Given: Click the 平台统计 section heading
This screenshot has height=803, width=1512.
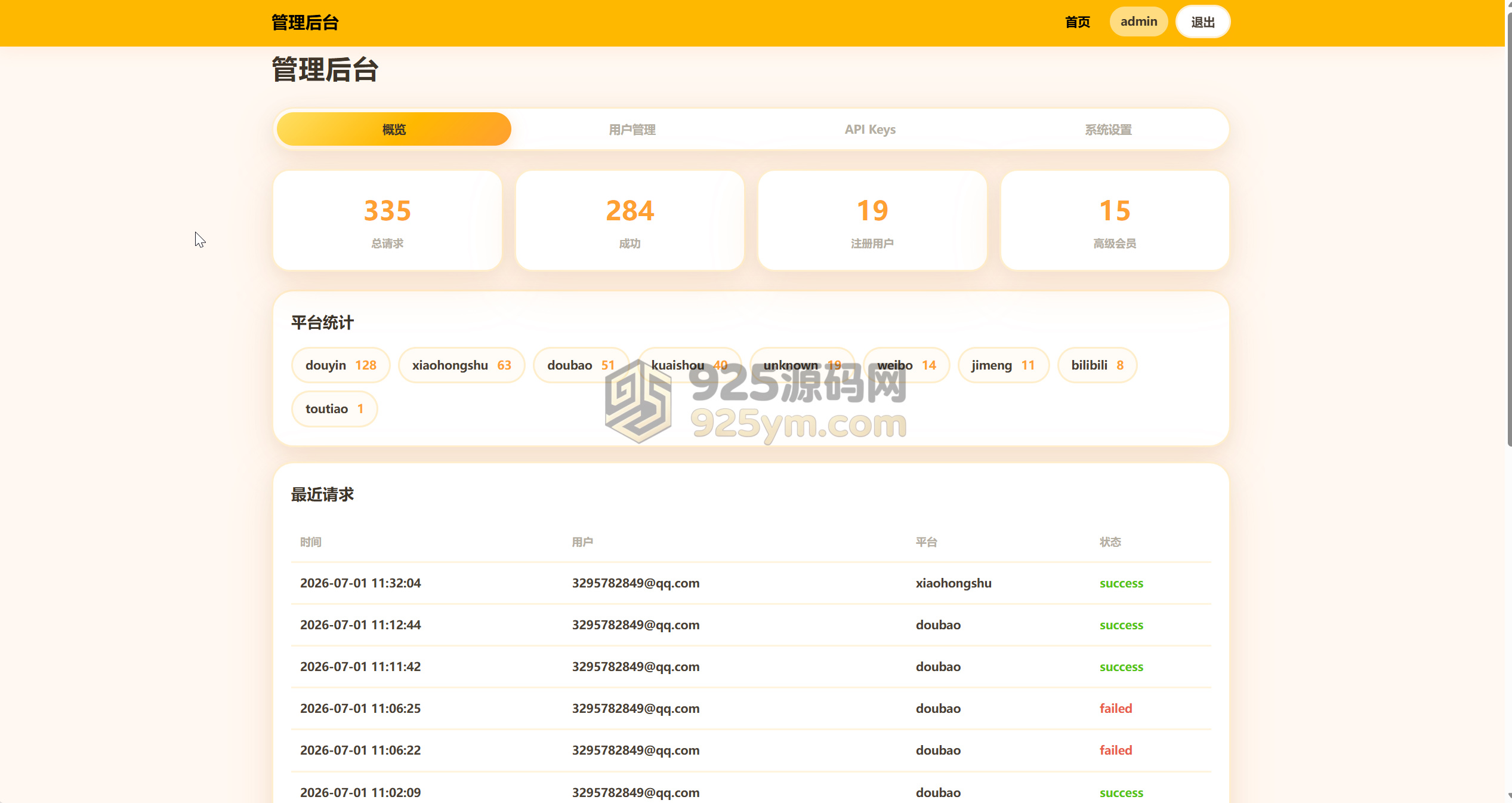Looking at the screenshot, I should (x=322, y=323).
